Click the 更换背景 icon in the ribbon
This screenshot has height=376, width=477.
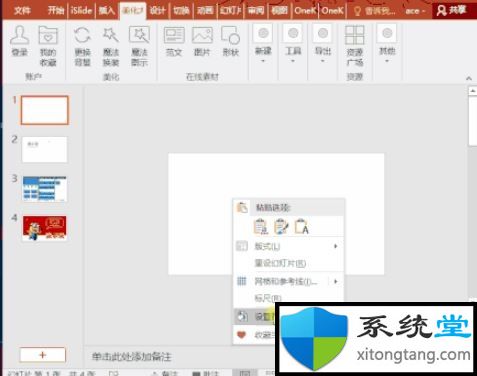82,35
